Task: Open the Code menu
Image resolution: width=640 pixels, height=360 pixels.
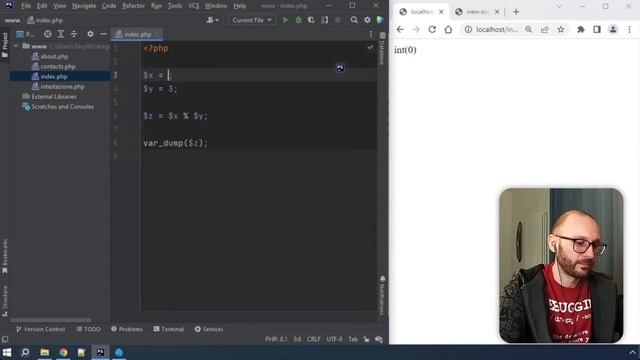Action: click(109, 6)
